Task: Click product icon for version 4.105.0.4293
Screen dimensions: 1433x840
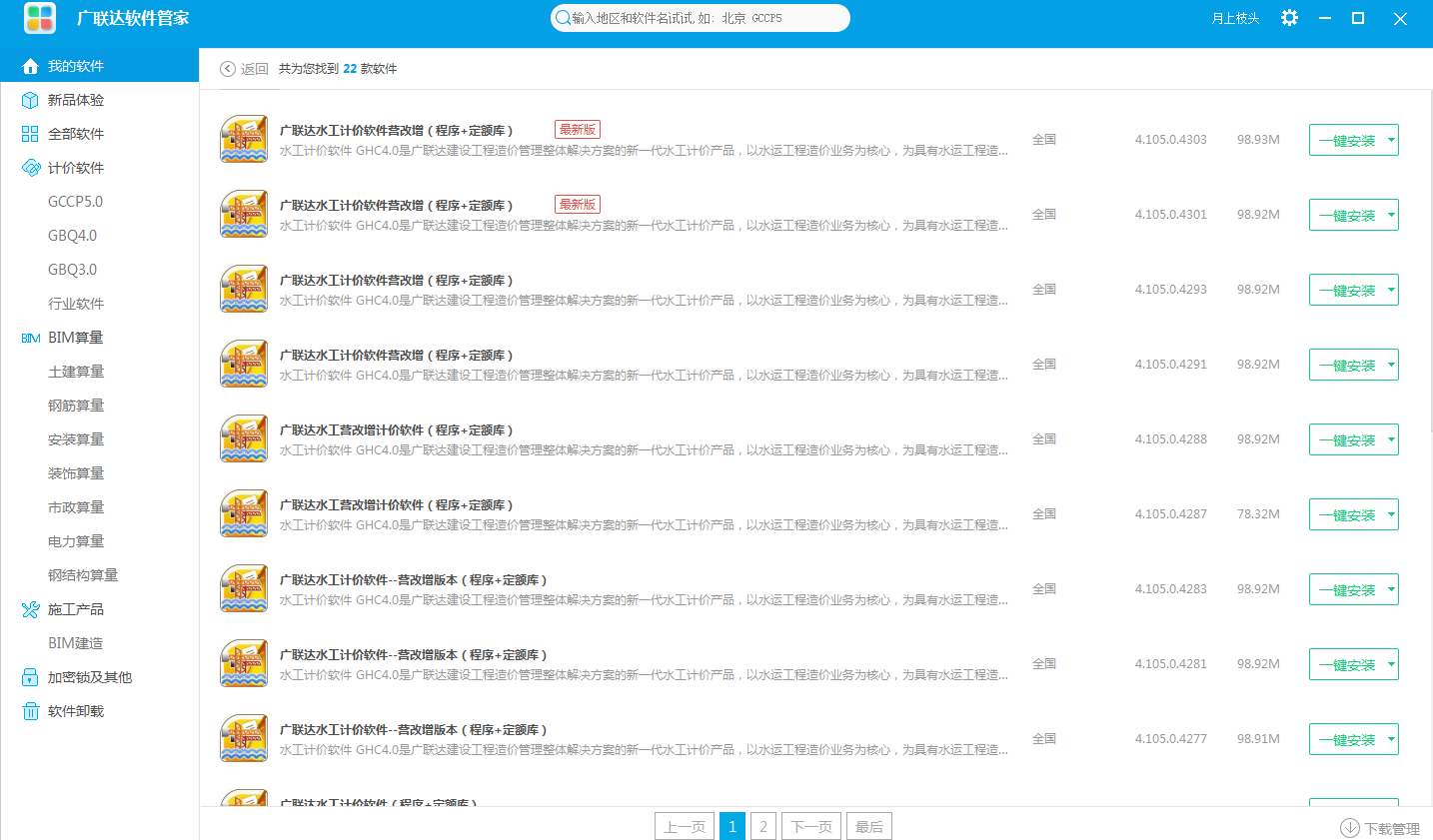Action: (244, 289)
